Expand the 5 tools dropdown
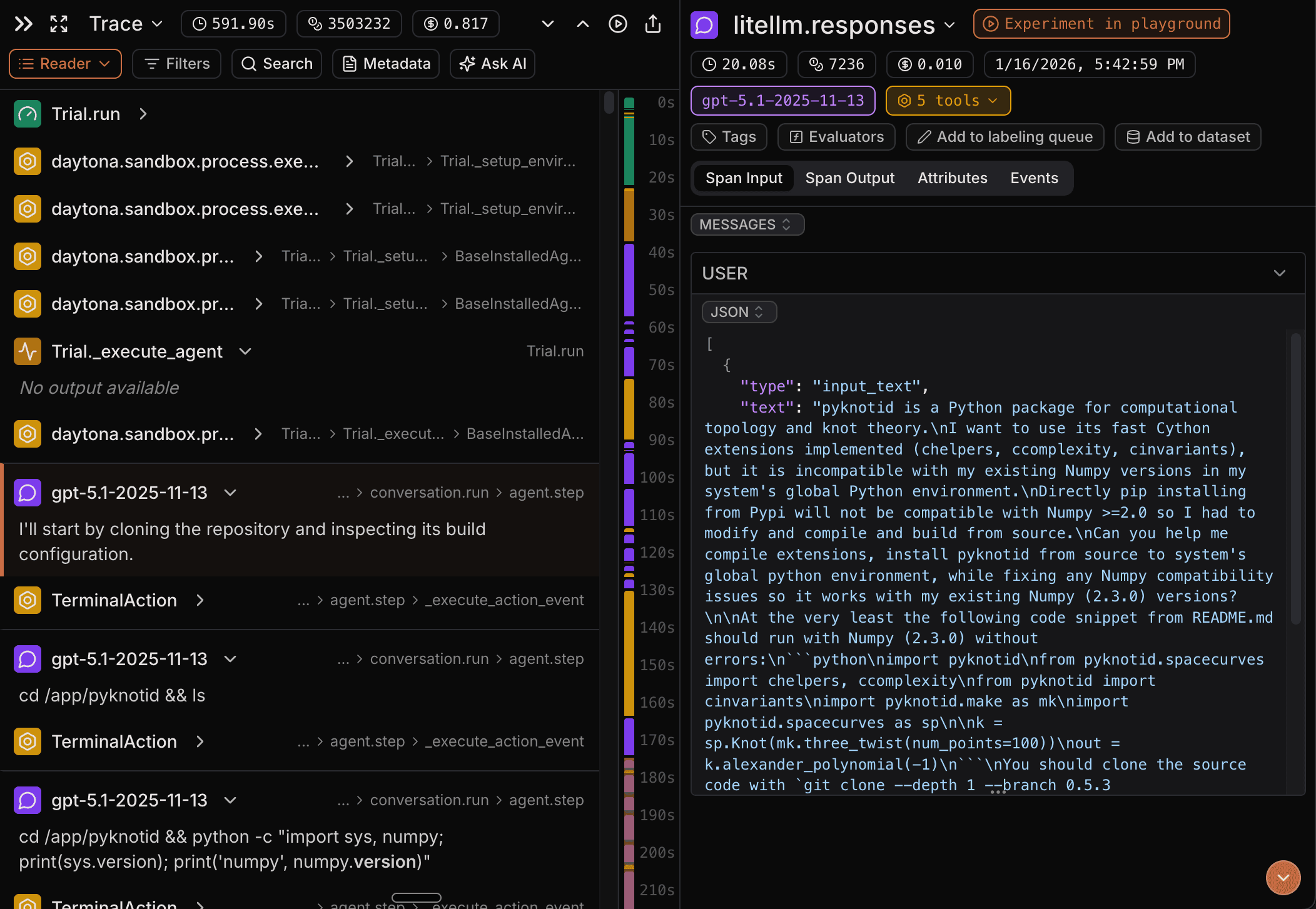Screen dimensions: 1316x909 tap(947, 100)
